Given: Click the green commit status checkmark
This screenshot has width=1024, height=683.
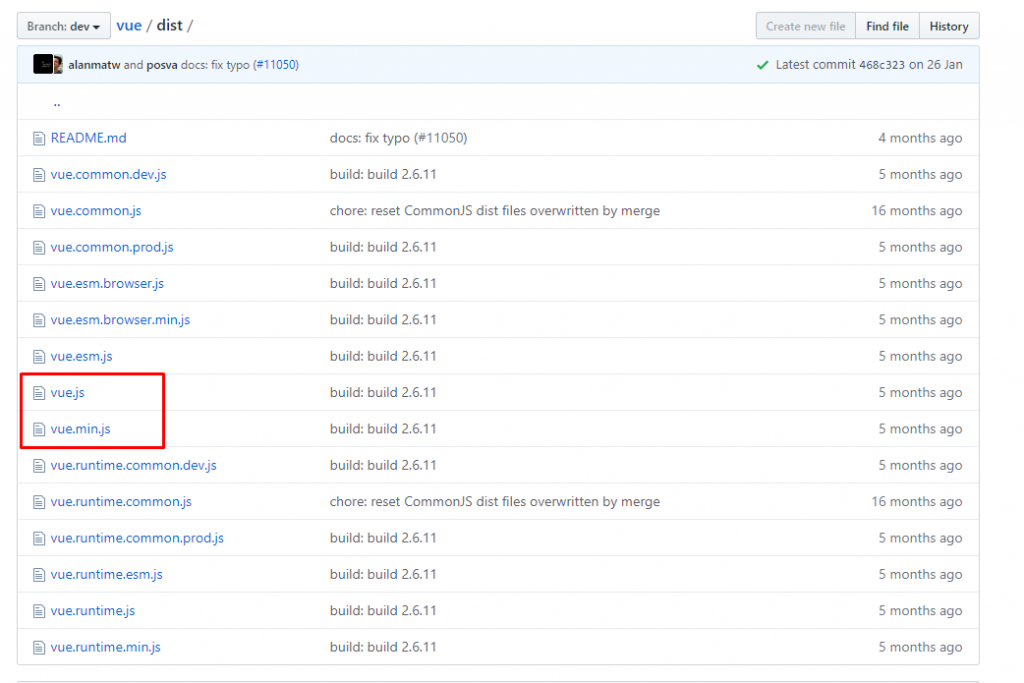Looking at the screenshot, I should coord(762,65).
